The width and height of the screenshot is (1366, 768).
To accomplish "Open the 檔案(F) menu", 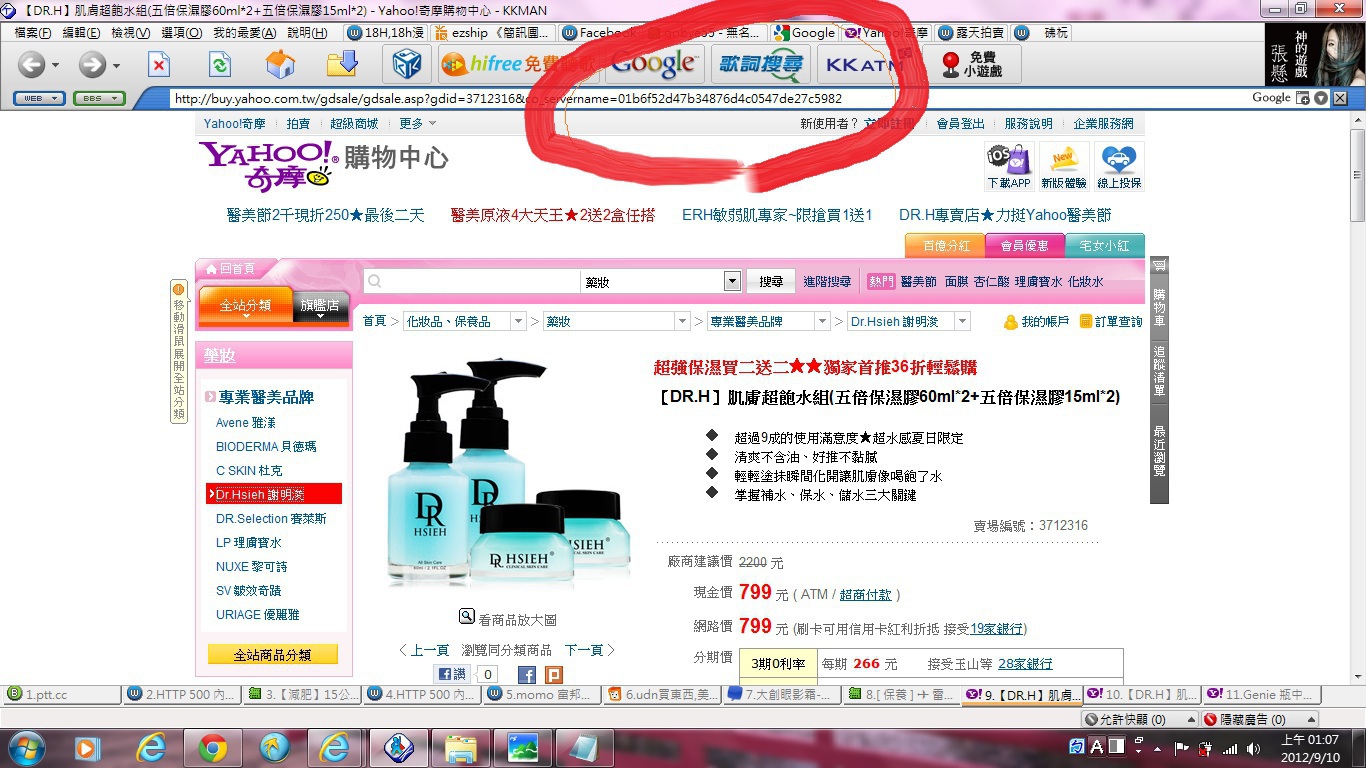I will click(33, 33).
